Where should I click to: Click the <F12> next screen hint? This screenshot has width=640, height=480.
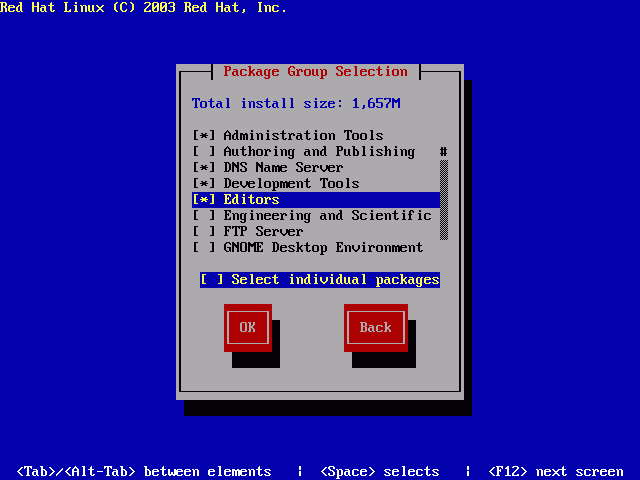(x=556, y=471)
